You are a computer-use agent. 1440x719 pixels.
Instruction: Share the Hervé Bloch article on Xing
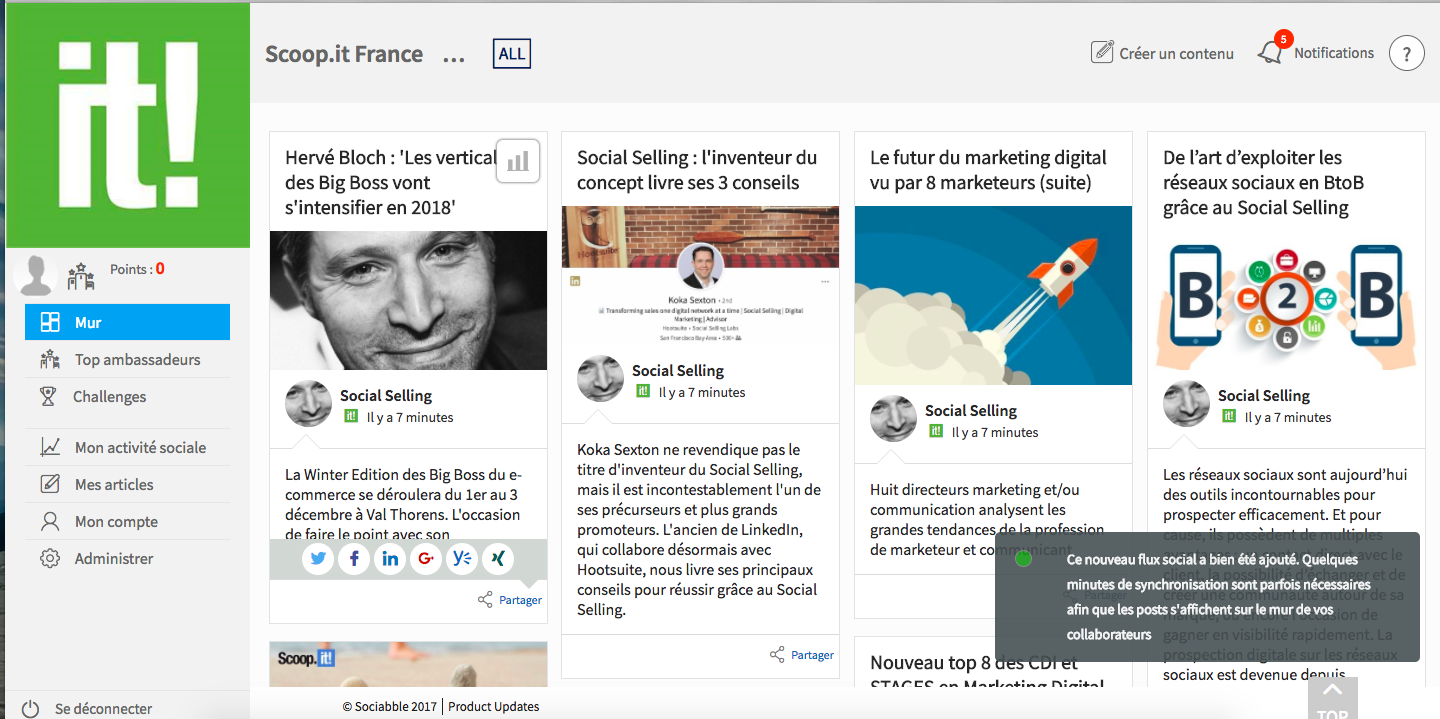pos(498,559)
